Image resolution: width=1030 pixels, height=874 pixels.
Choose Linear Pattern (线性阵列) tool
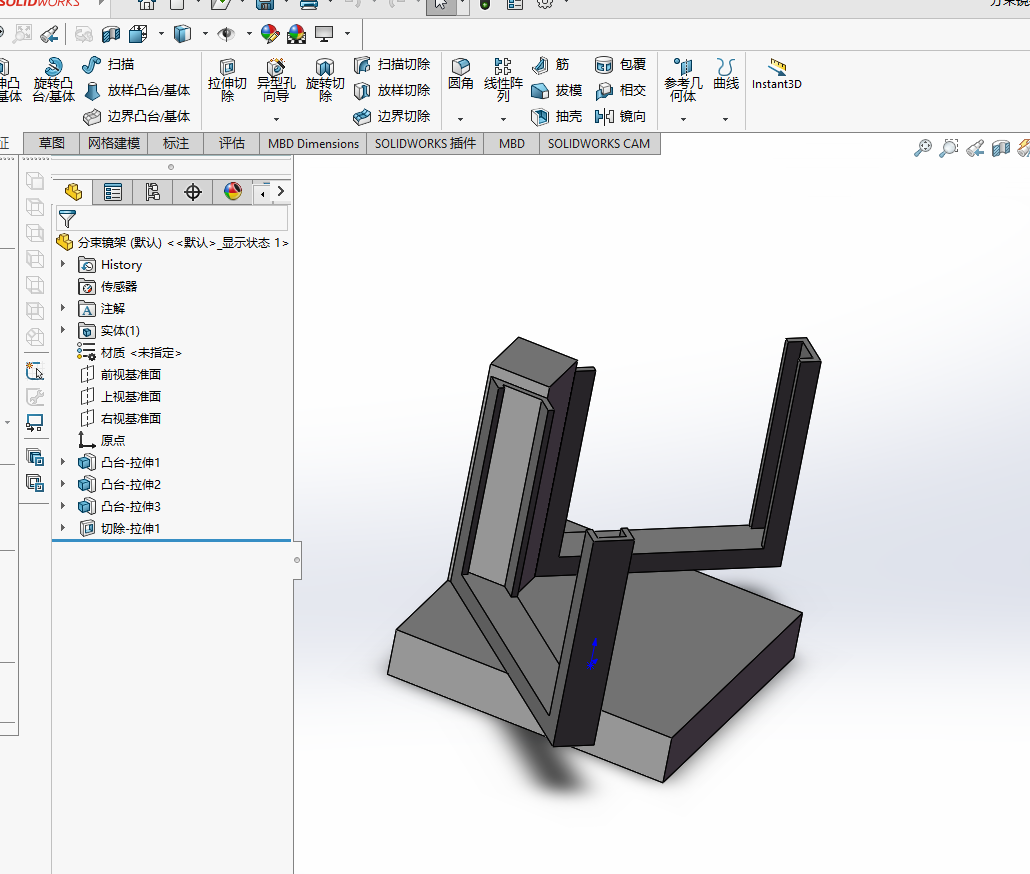(x=503, y=79)
